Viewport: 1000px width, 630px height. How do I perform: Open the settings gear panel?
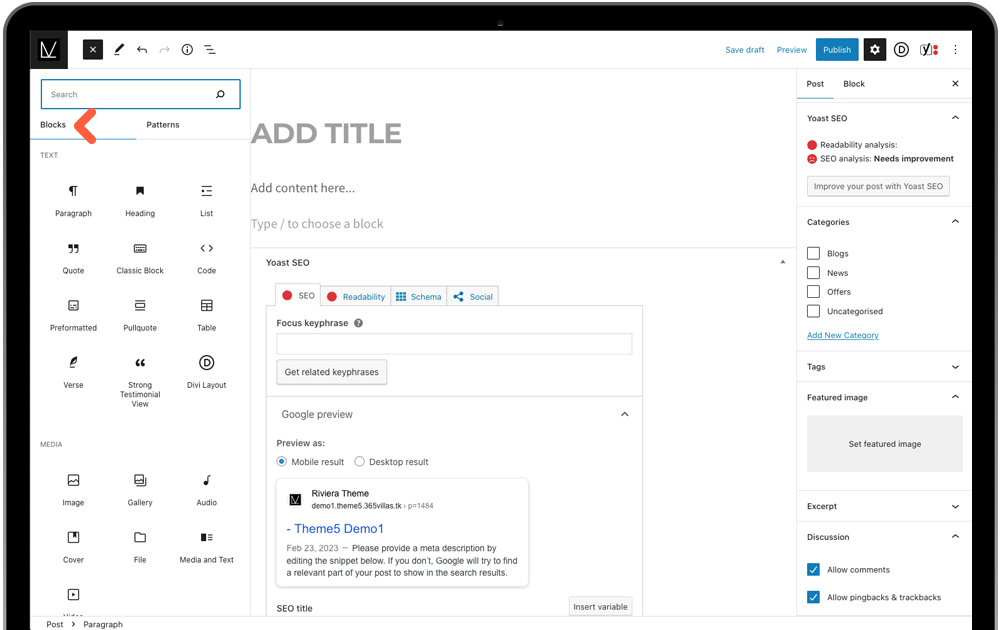pyautogui.click(x=874, y=50)
